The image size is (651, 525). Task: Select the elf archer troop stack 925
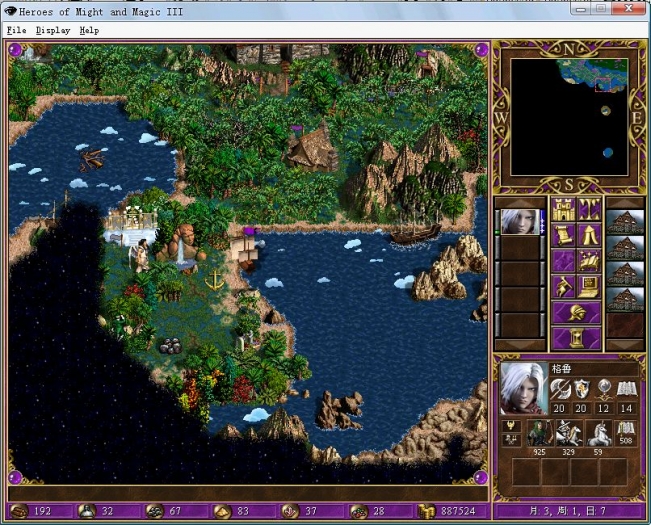click(x=540, y=433)
